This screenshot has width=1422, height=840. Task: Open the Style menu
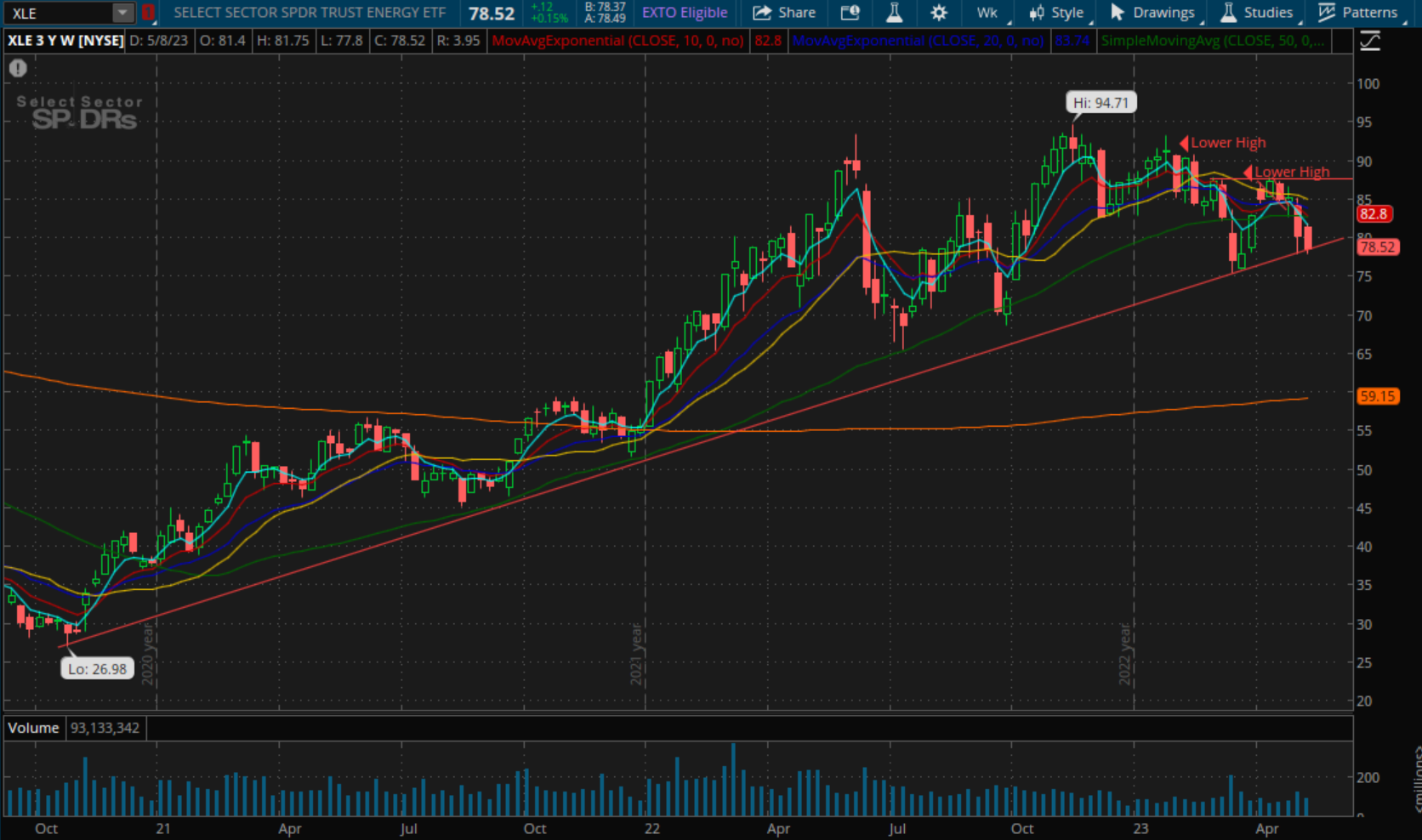coord(1056,13)
